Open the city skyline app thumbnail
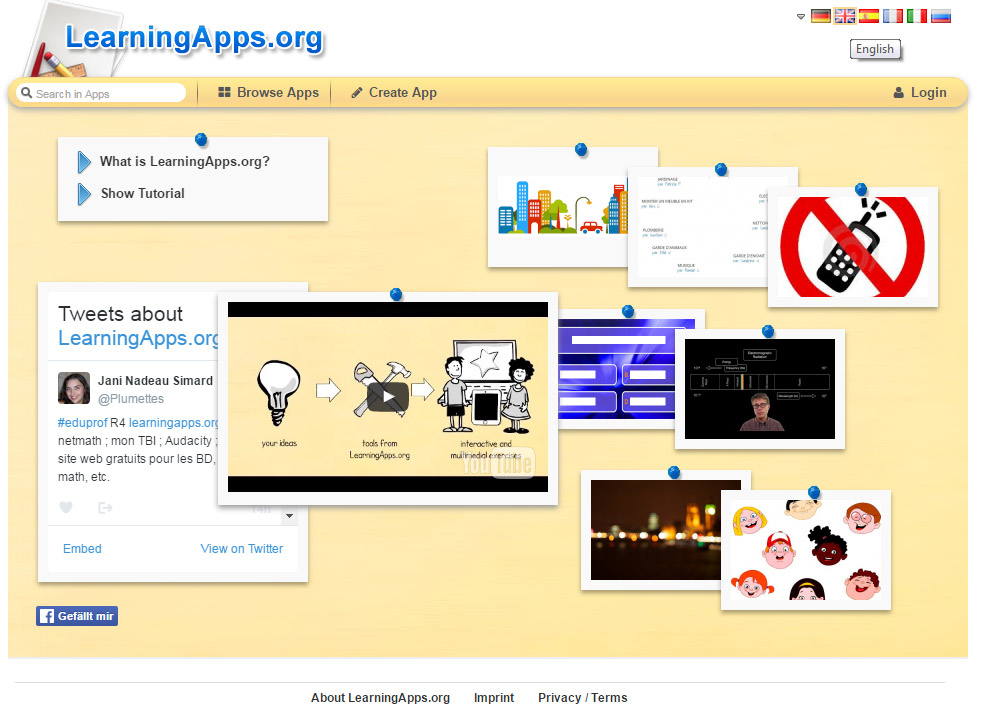 pos(559,207)
